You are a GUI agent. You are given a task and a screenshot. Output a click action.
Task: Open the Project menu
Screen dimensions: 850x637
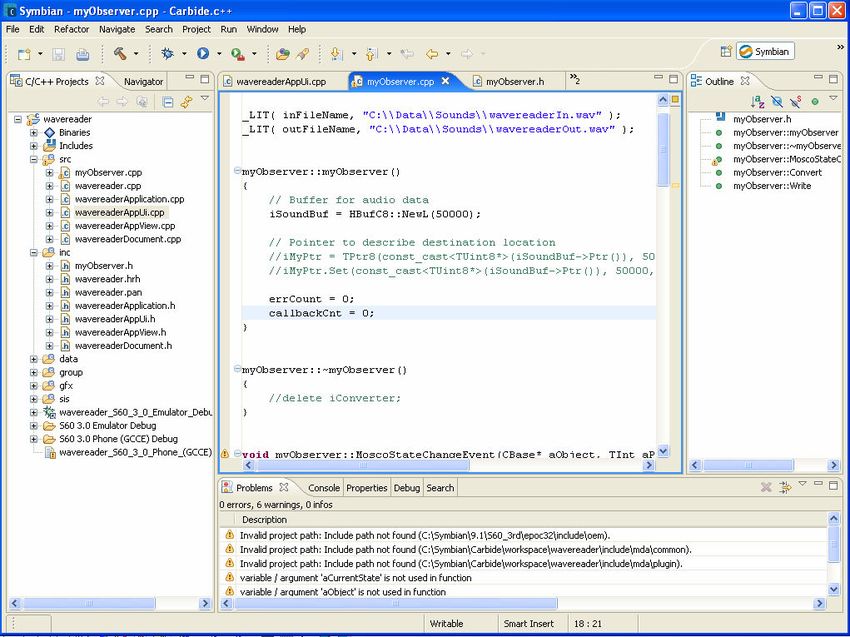point(196,29)
